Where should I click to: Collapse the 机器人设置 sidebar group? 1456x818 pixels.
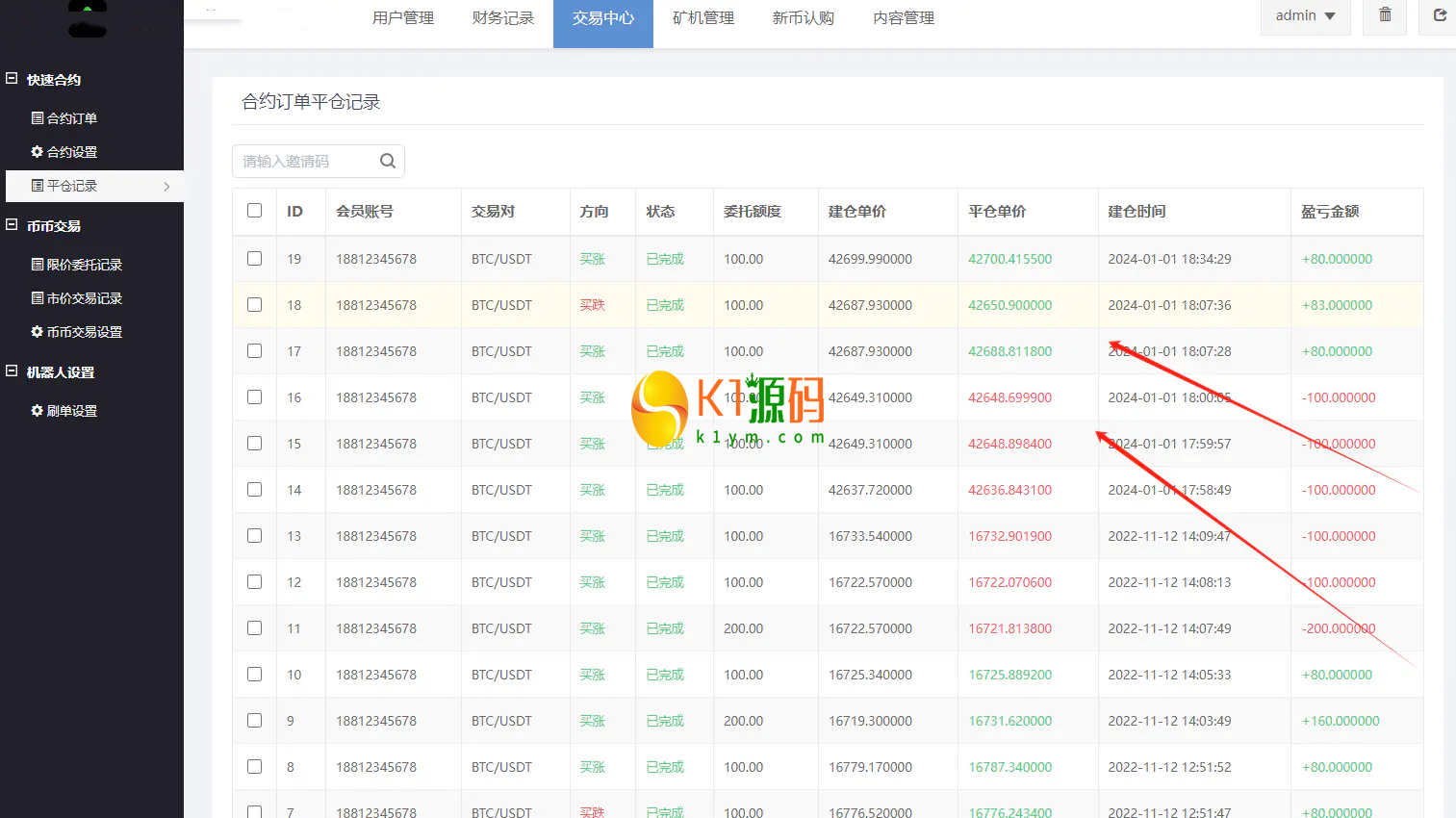tap(12, 371)
